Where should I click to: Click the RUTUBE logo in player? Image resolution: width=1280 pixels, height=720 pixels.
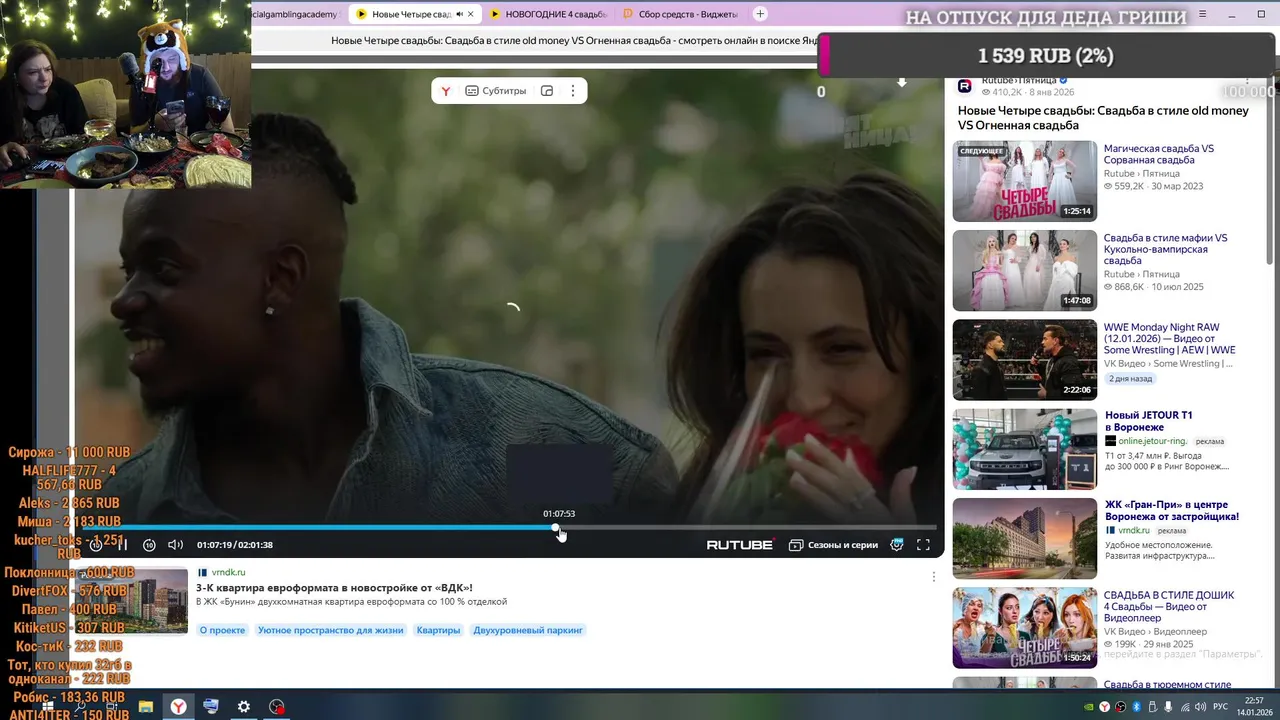click(x=740, y=545)
